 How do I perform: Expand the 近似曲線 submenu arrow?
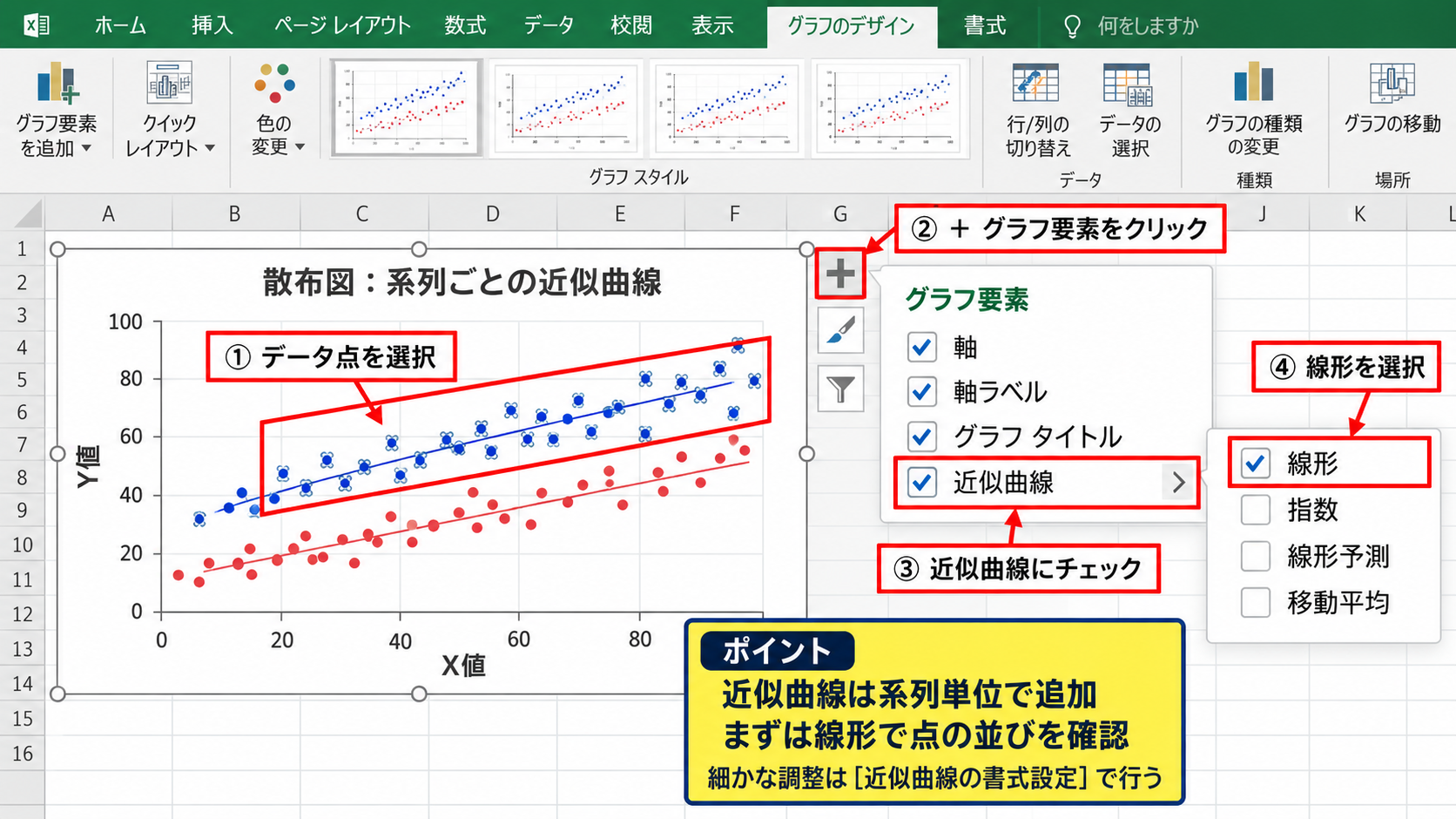(x=1178, y=482)
